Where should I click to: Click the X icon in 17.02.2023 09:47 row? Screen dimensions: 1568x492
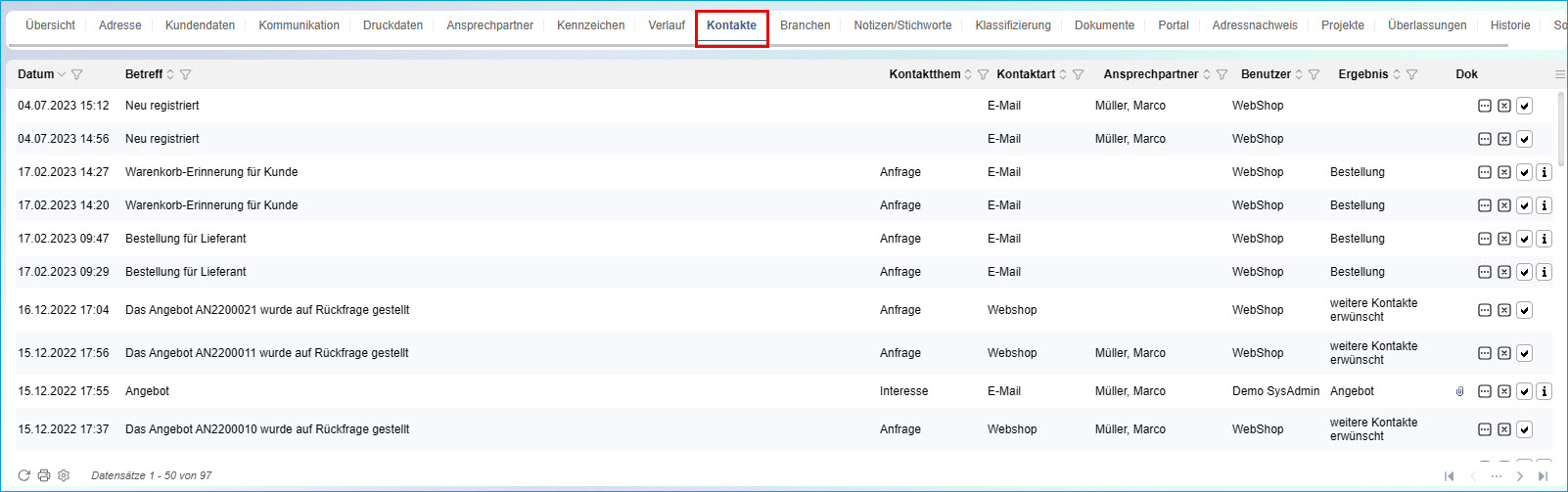point(1504,239)
